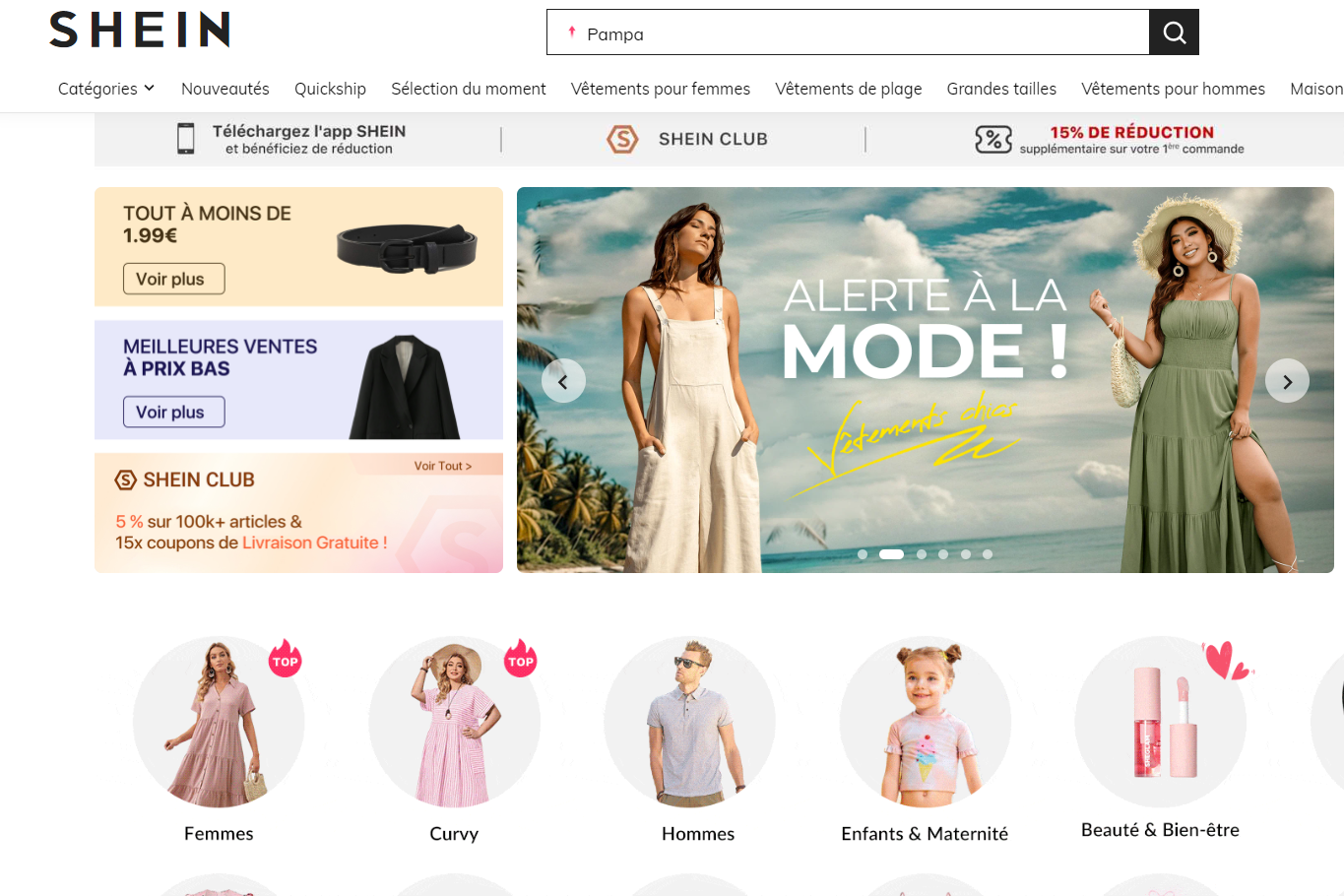The height and width of the screenshot is (896, 1344).
Task: Open the Curvy category thumbnail
Action: [x=454, y=722]
